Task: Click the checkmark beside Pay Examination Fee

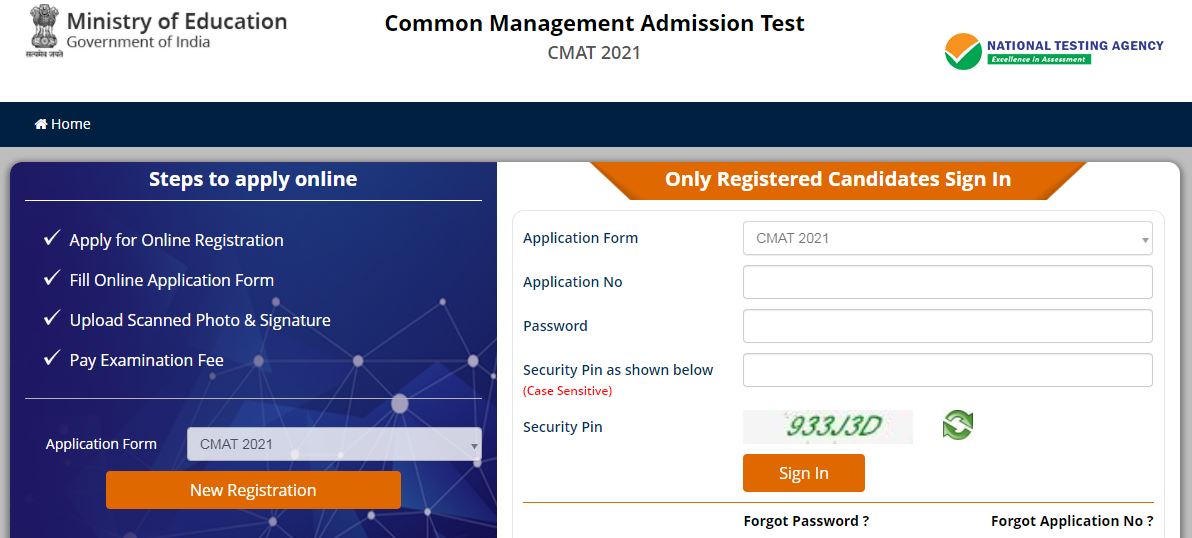Action: tap(52, 359)
